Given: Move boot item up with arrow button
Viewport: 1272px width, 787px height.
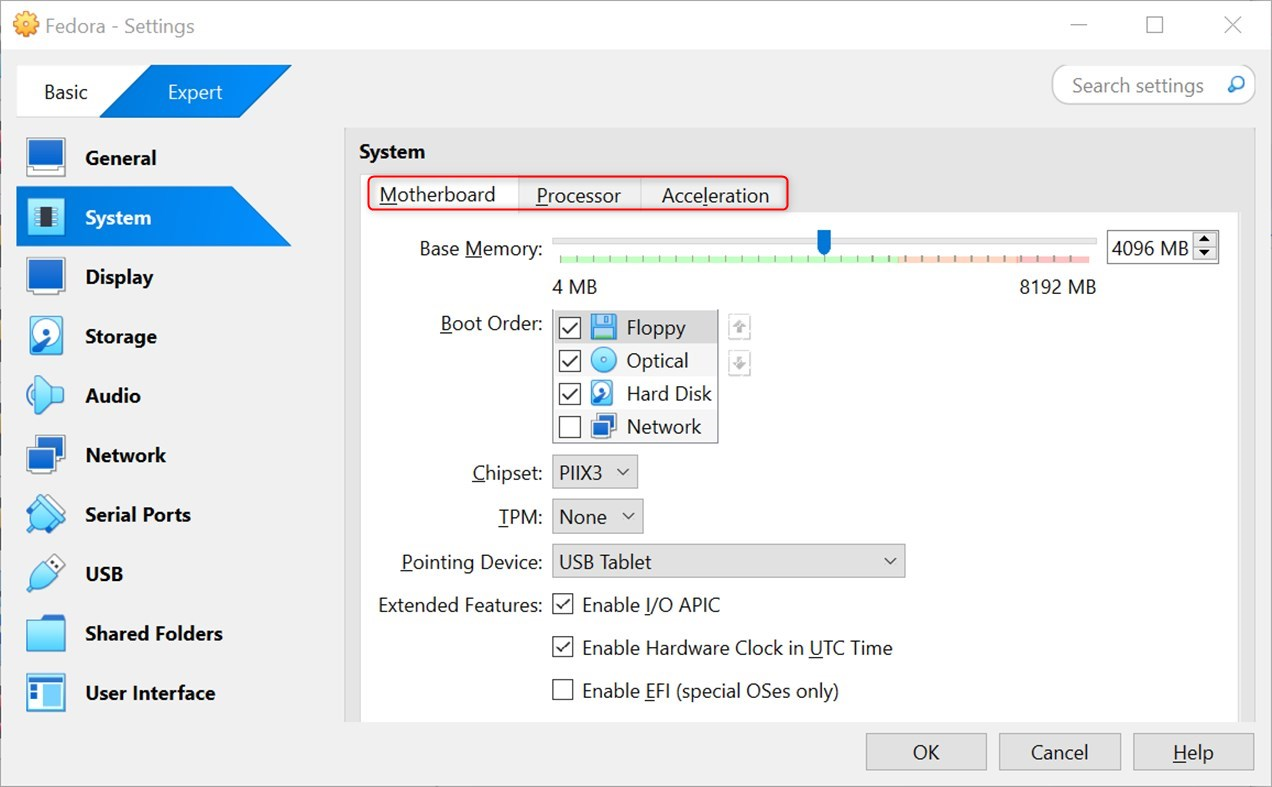Looking at the screenshot, I should [739, 327].
